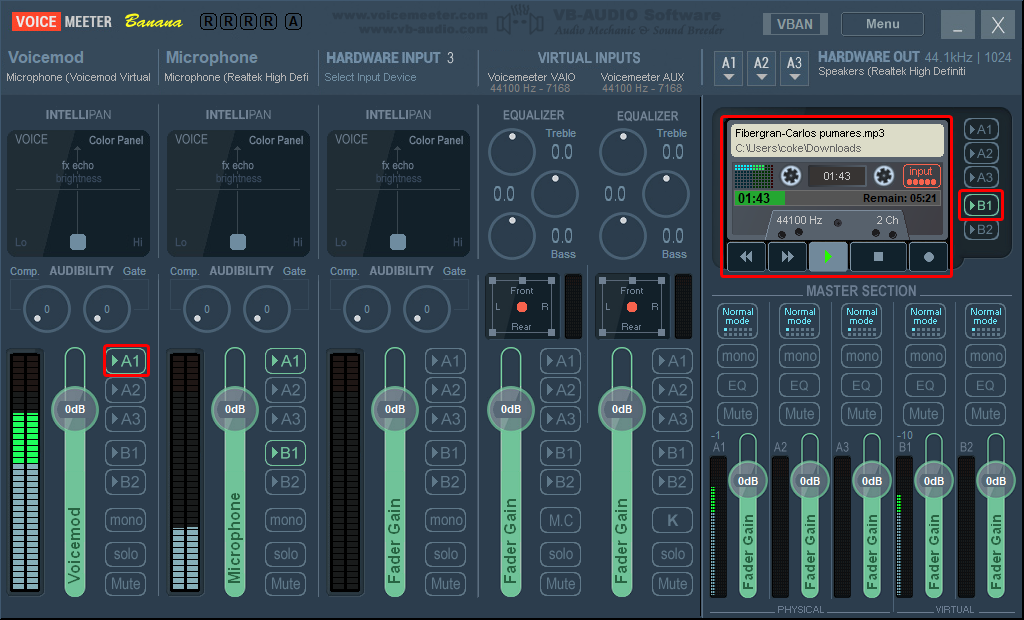Adjust the Voicemeeter AUX Treble knob
The image size is (1024, 620).
pyautogui.click(x=622, y=152)
